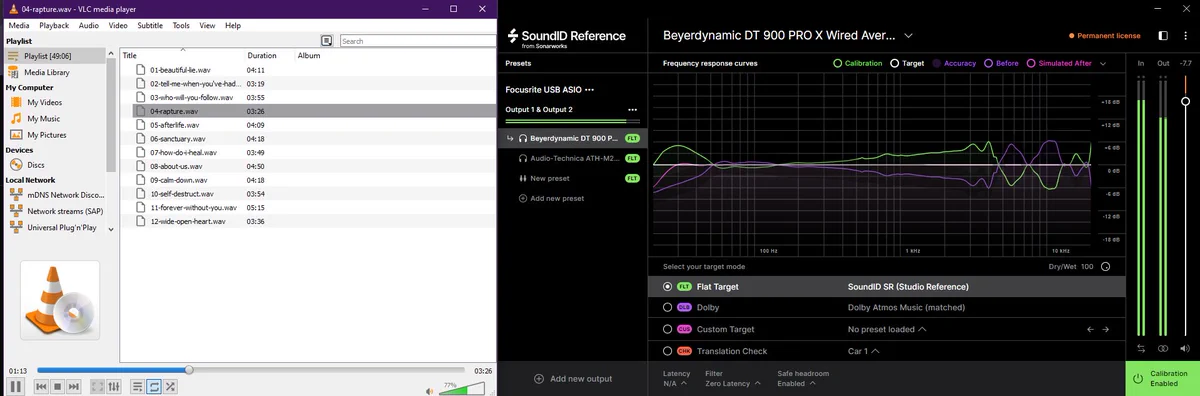This screenshot has width=1200, height=396.
Task: Open Focusrite USB ASIO options dots
Action: coord(590,89)
